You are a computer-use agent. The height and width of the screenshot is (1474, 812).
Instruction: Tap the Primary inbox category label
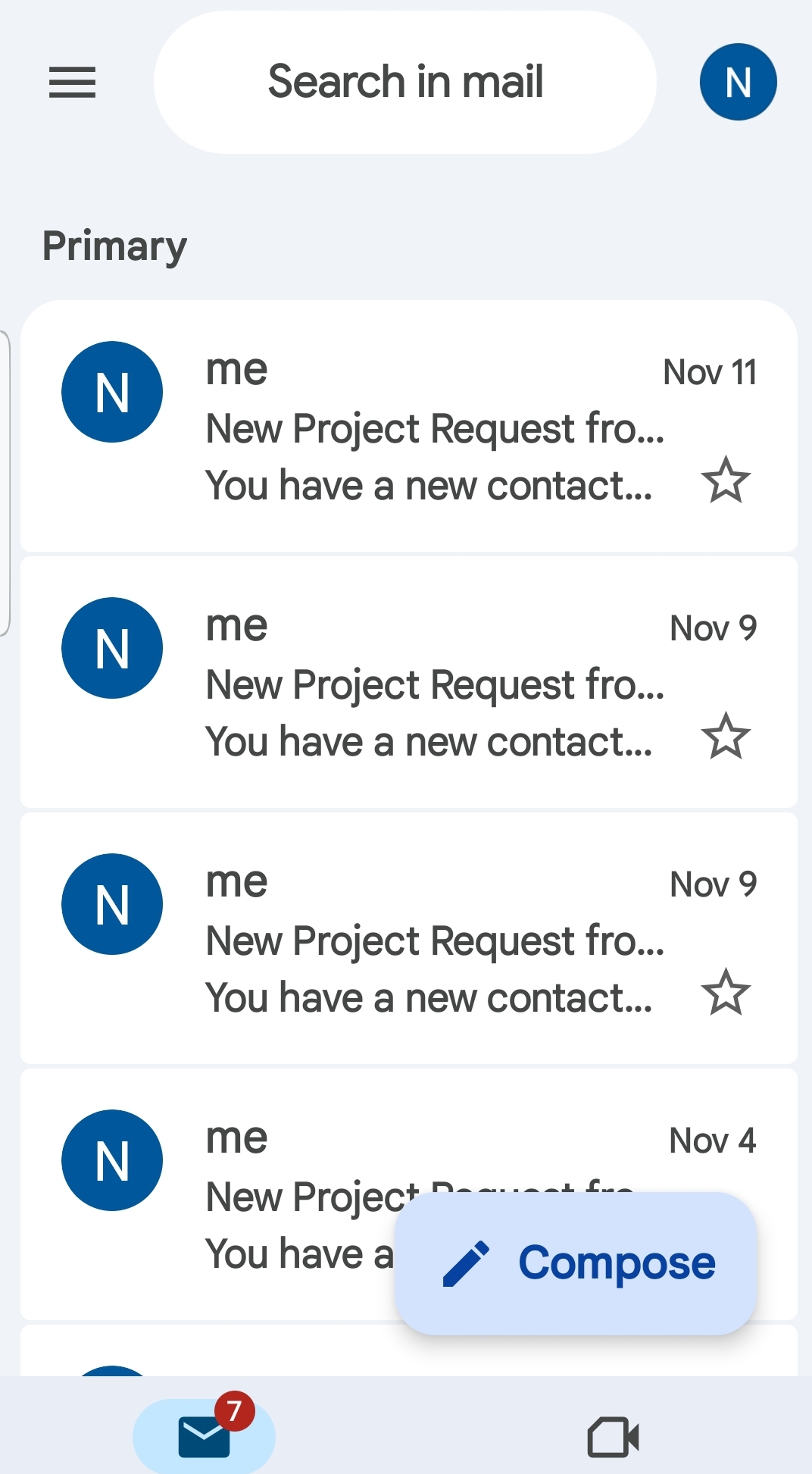[x=114, y=246]
